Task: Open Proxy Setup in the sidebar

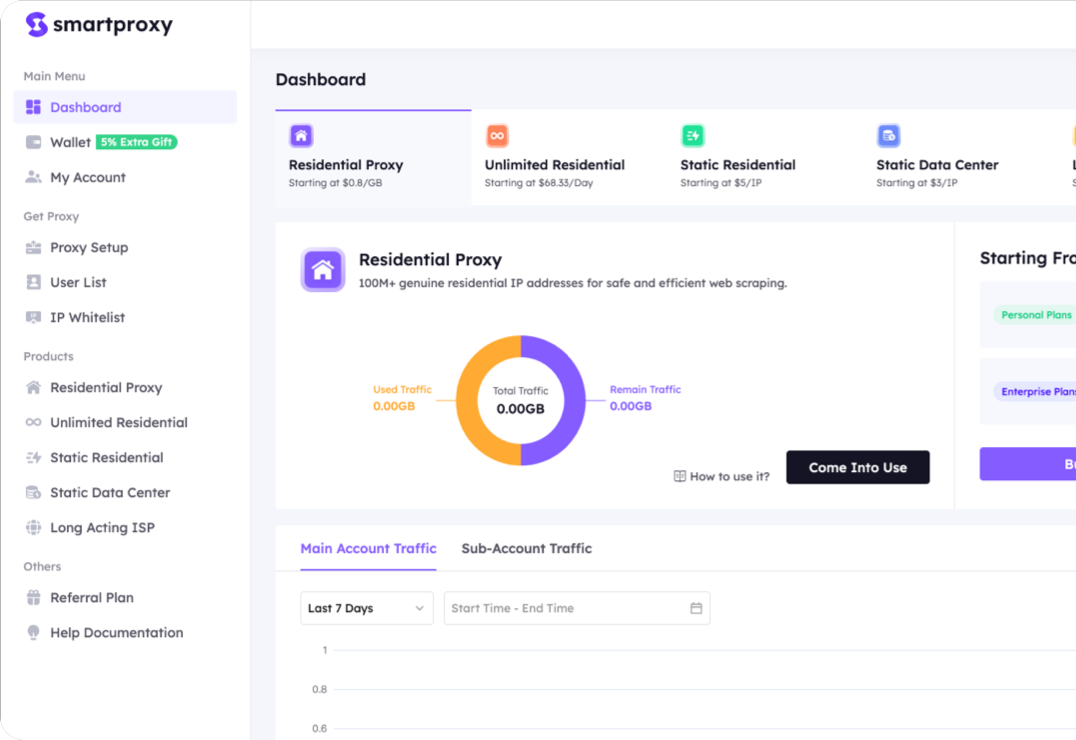Action: 89,248
